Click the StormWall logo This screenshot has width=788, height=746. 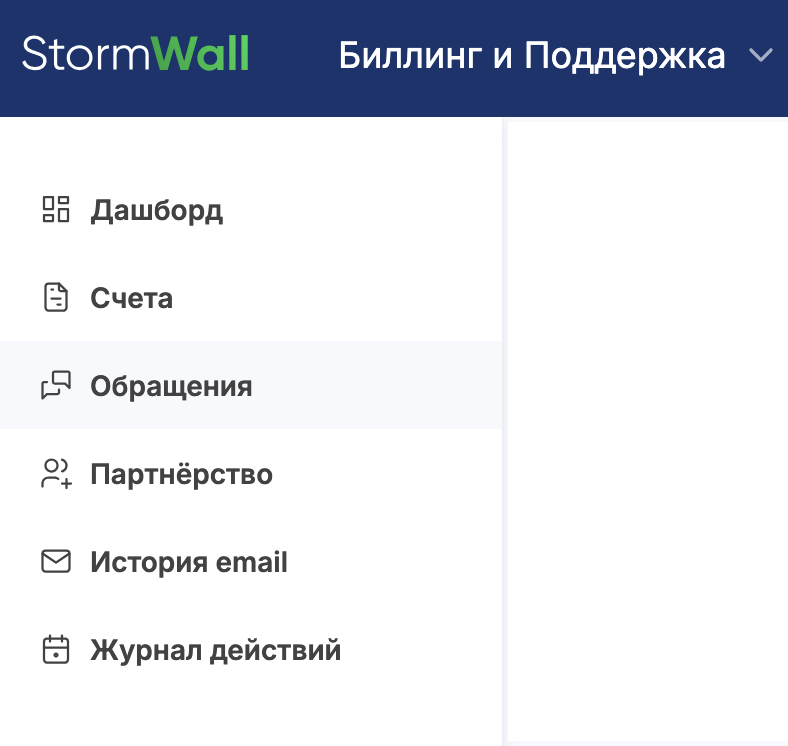coord(135,54)
